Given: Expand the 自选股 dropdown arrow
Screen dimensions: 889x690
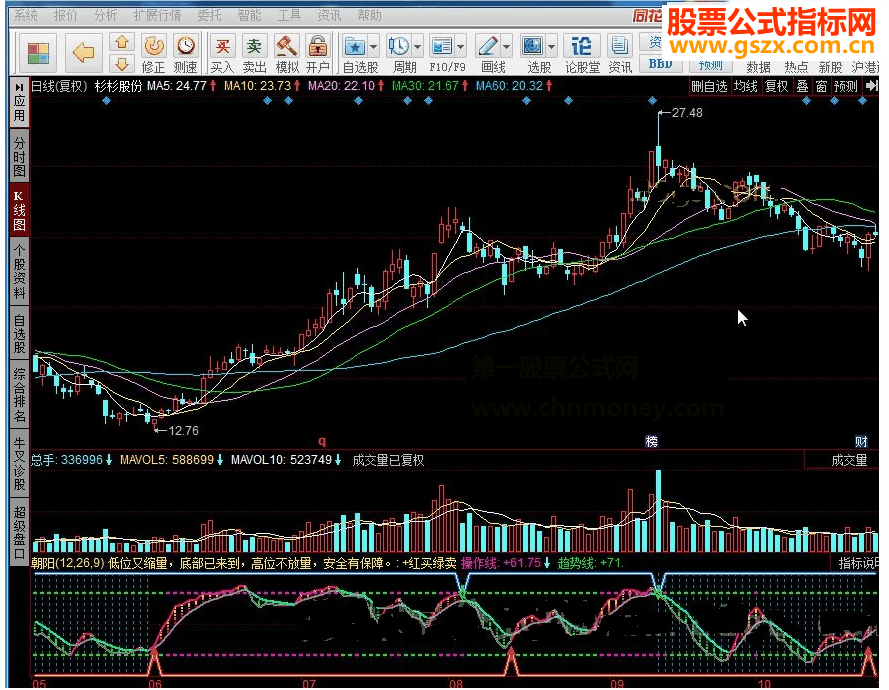Looking at the screenshot, I should (373, 47).
